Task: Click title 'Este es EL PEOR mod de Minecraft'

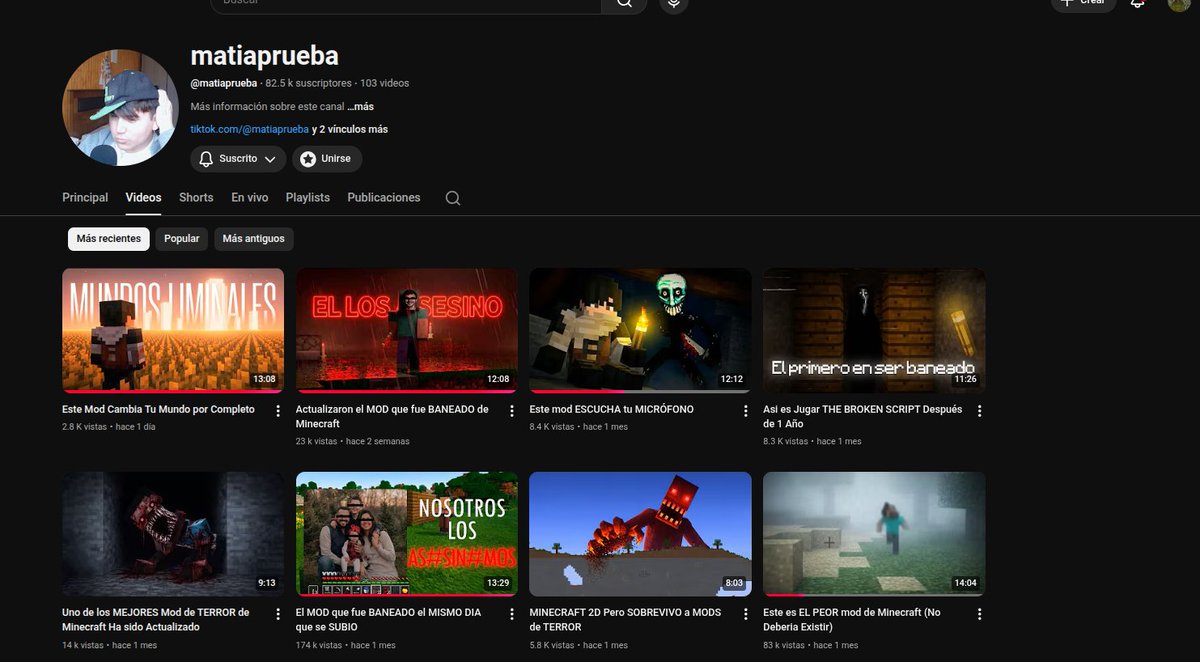Action: [852, 619]
